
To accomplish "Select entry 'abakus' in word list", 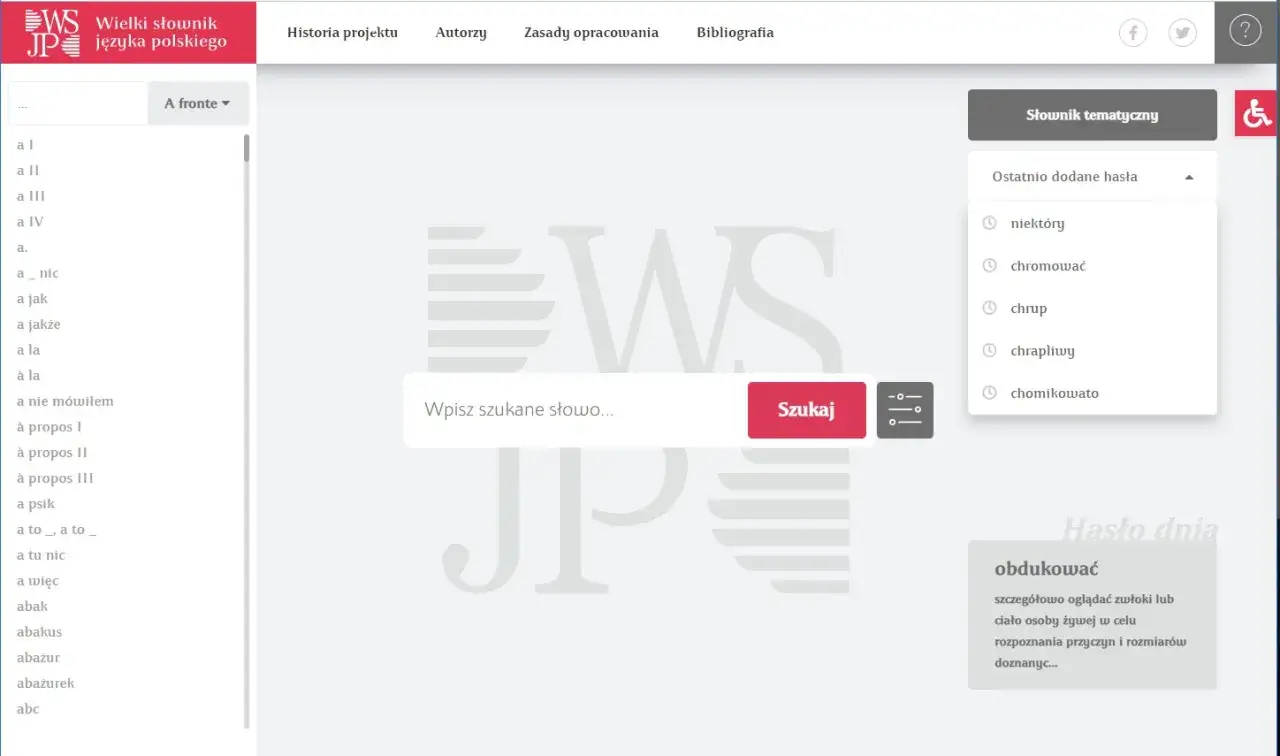I will click(x=39, y=632).
